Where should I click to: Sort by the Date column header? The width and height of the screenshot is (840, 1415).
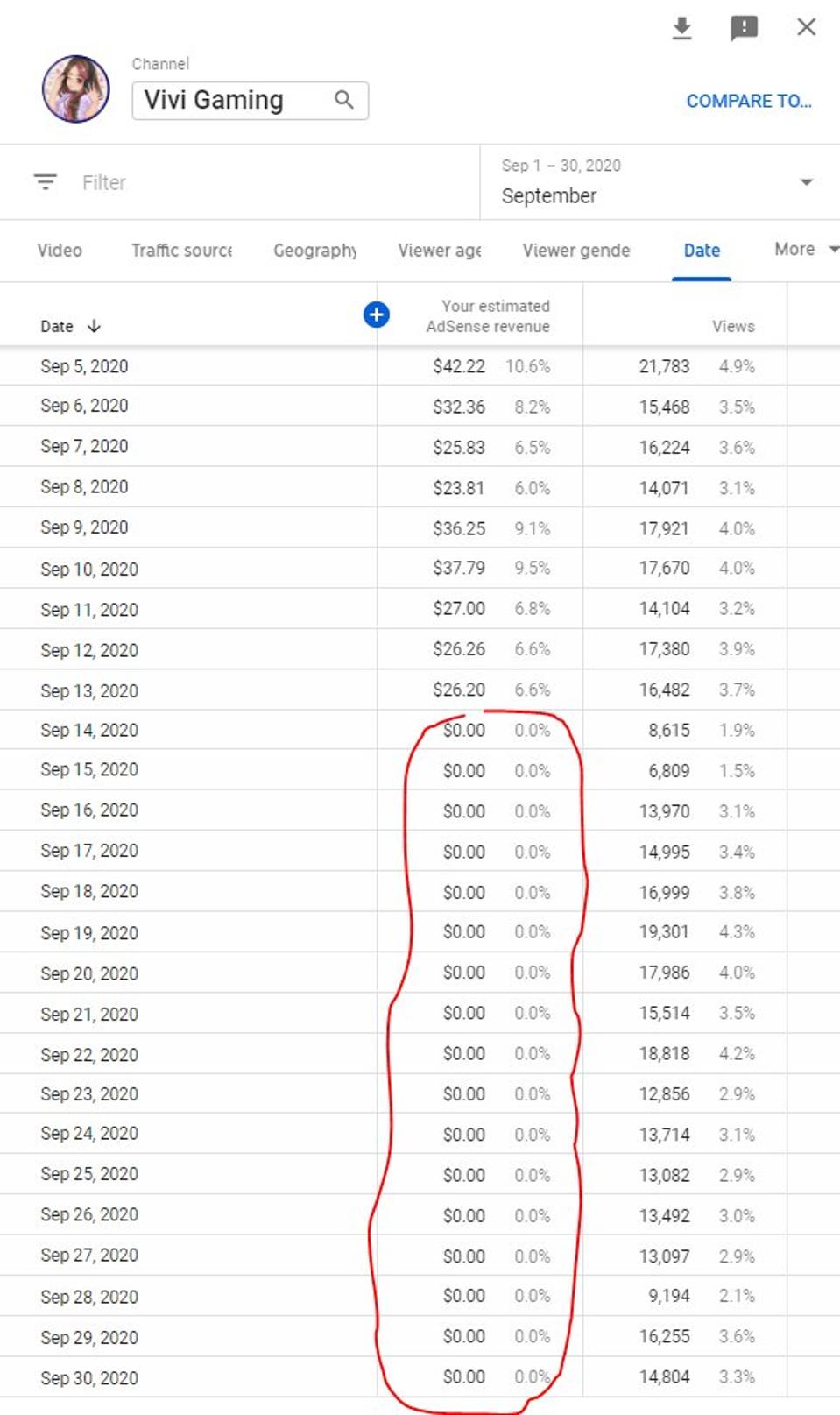click(x=57, y=327)
